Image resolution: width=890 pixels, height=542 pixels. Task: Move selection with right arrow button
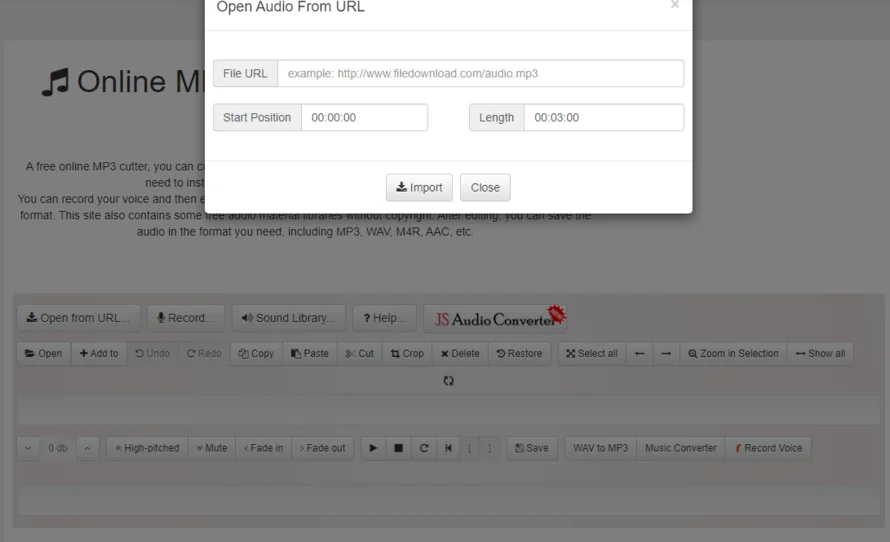[x=666, y=354]
